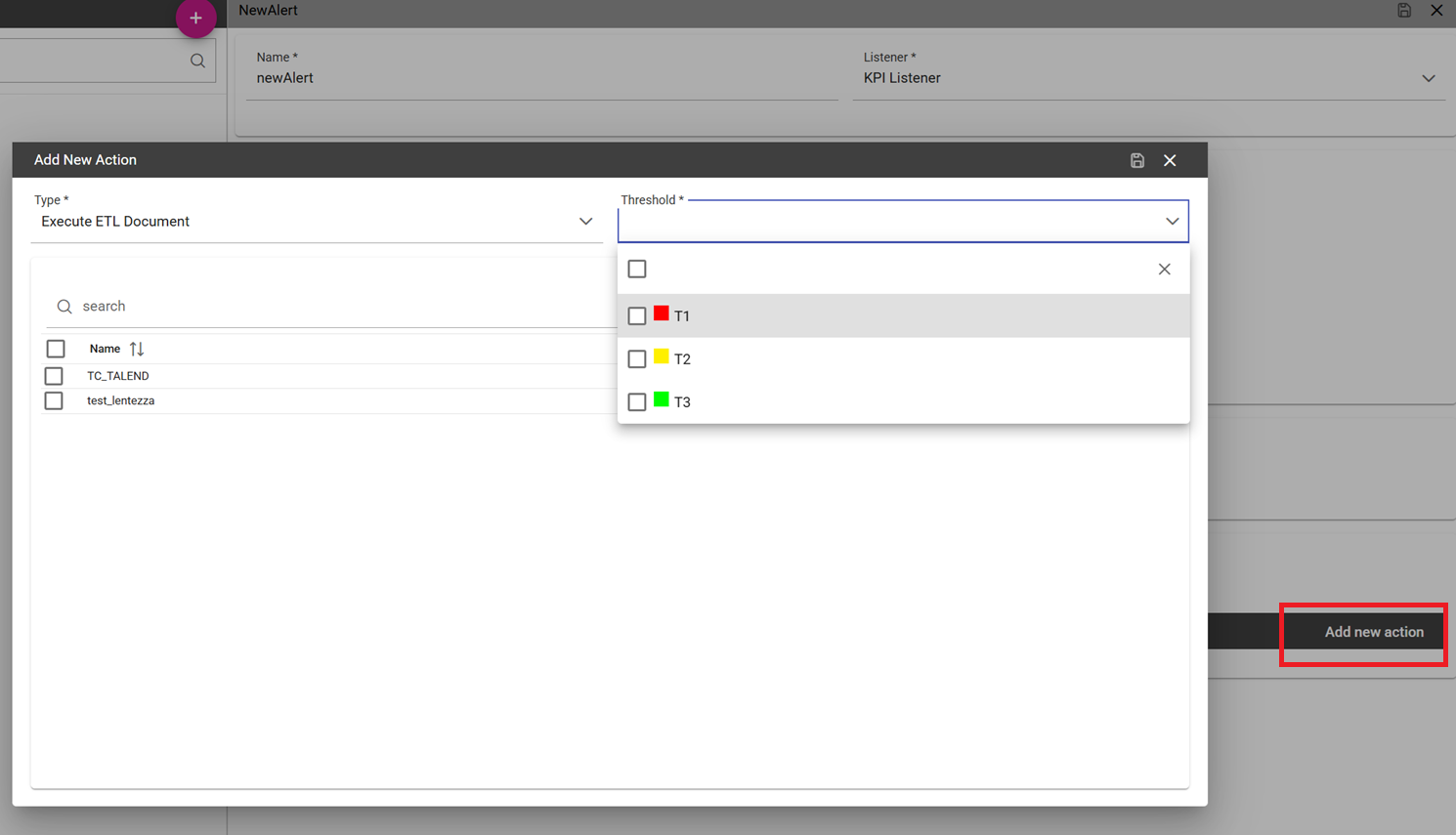Tick the T3 threshold checkbox
The width and height of the screenshot is (1456, 835).
coord(637,401)
